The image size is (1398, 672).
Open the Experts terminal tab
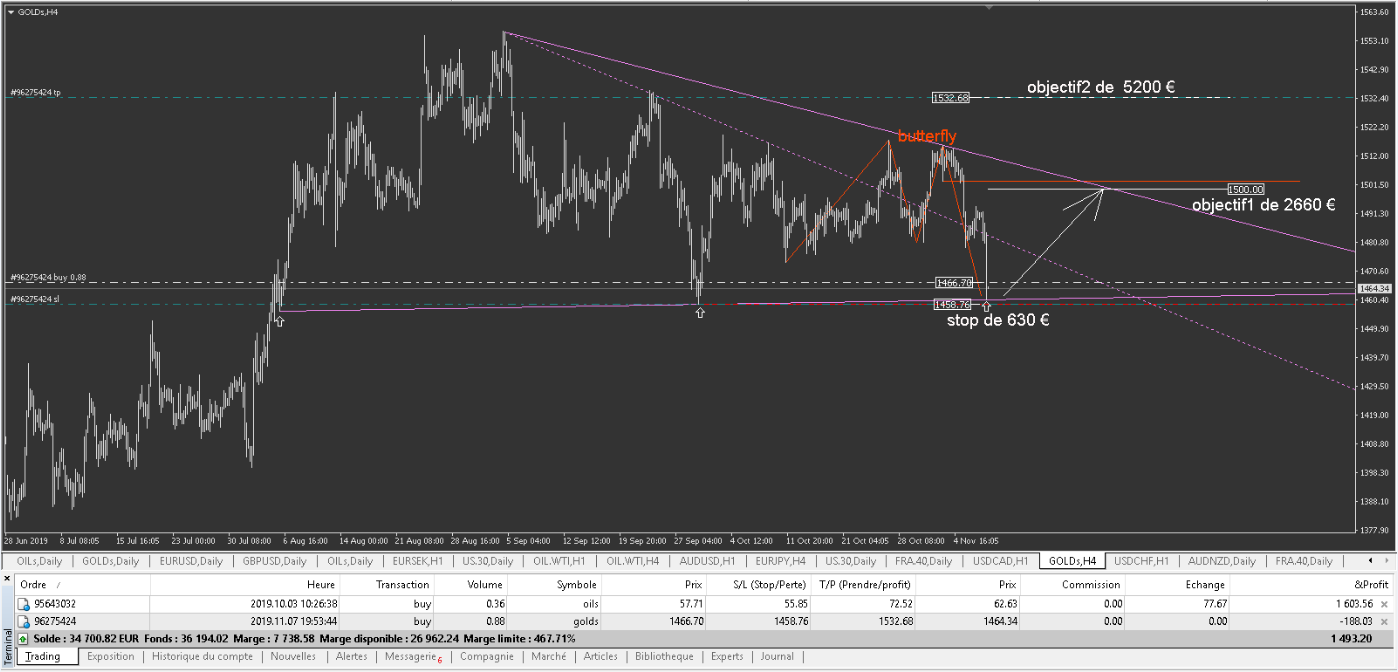(x=727, y=657)
